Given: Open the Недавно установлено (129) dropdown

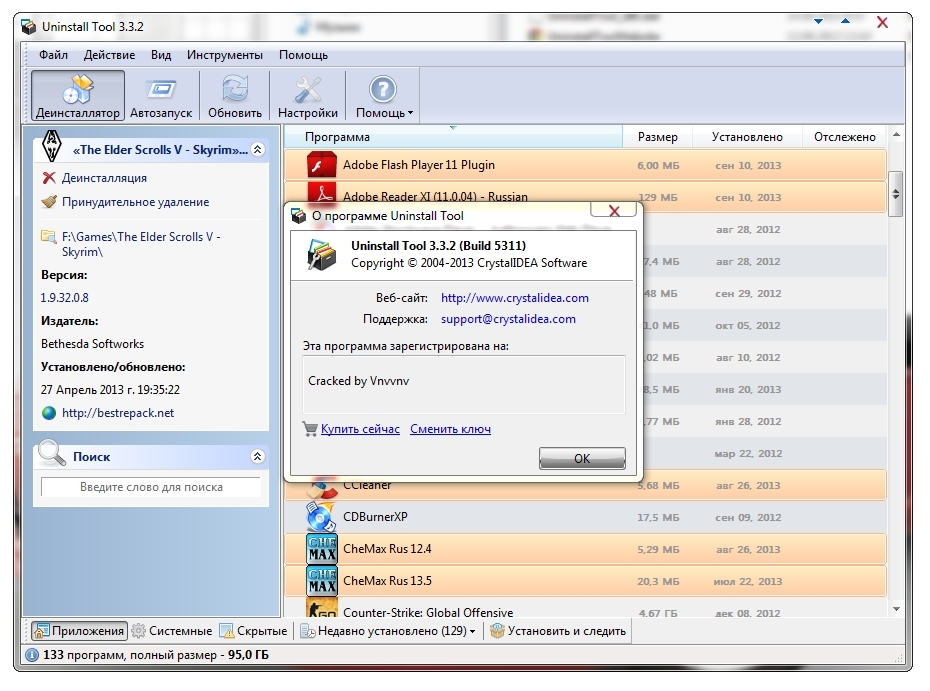Looking at the screenshot, I should [388, 631].
